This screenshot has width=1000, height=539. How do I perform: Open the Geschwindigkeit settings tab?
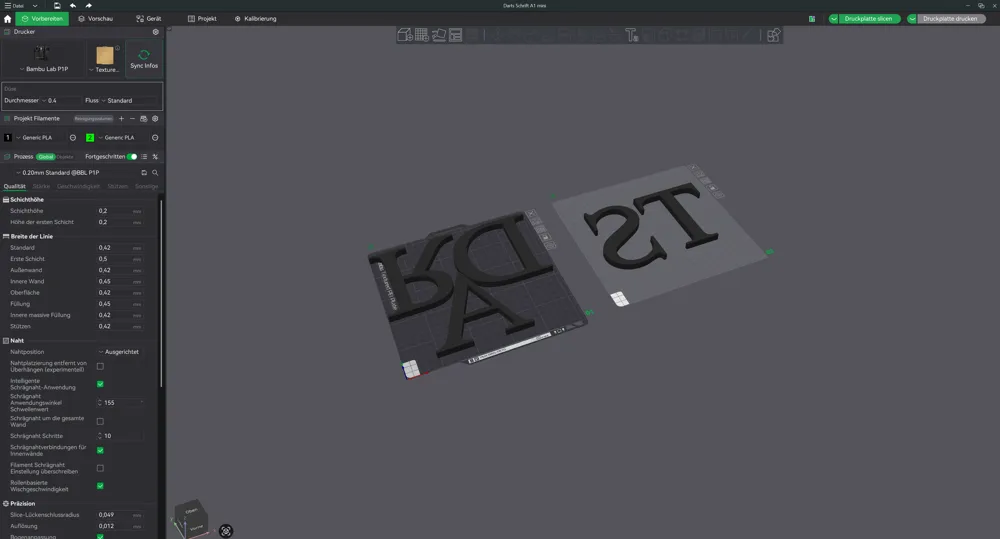click(78, 187)
